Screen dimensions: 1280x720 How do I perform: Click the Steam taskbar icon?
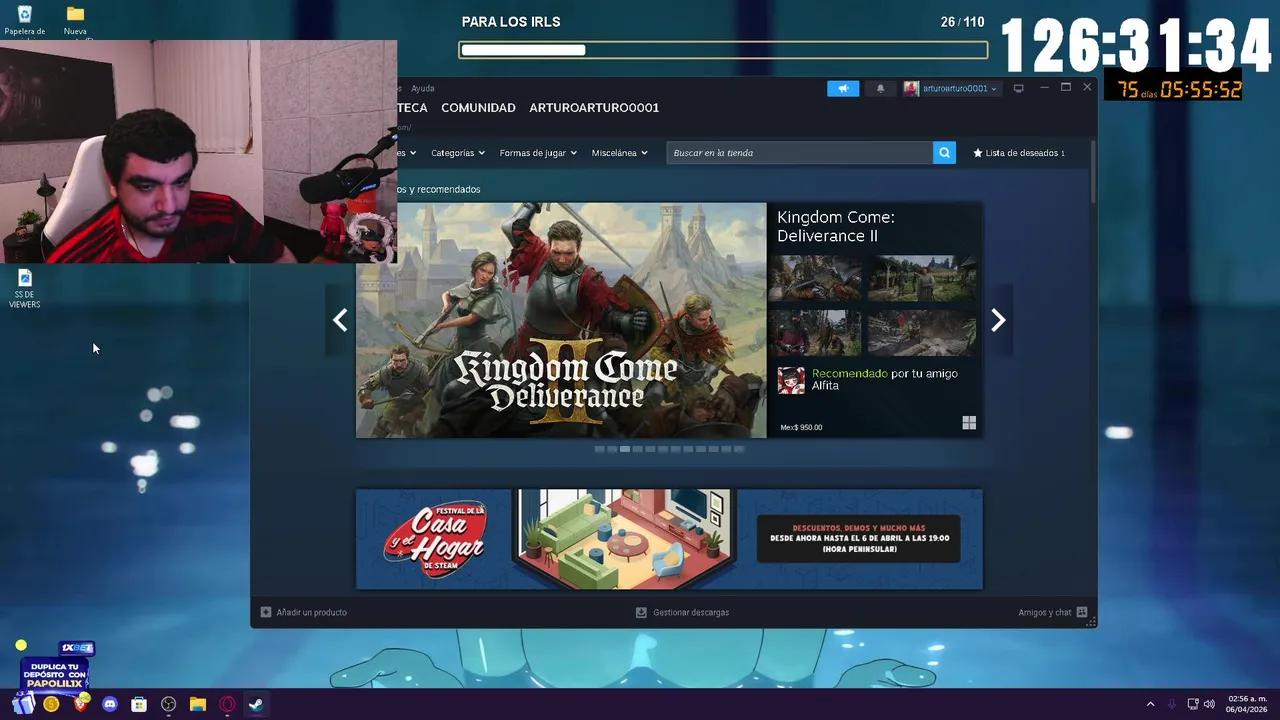click(256, 704)
